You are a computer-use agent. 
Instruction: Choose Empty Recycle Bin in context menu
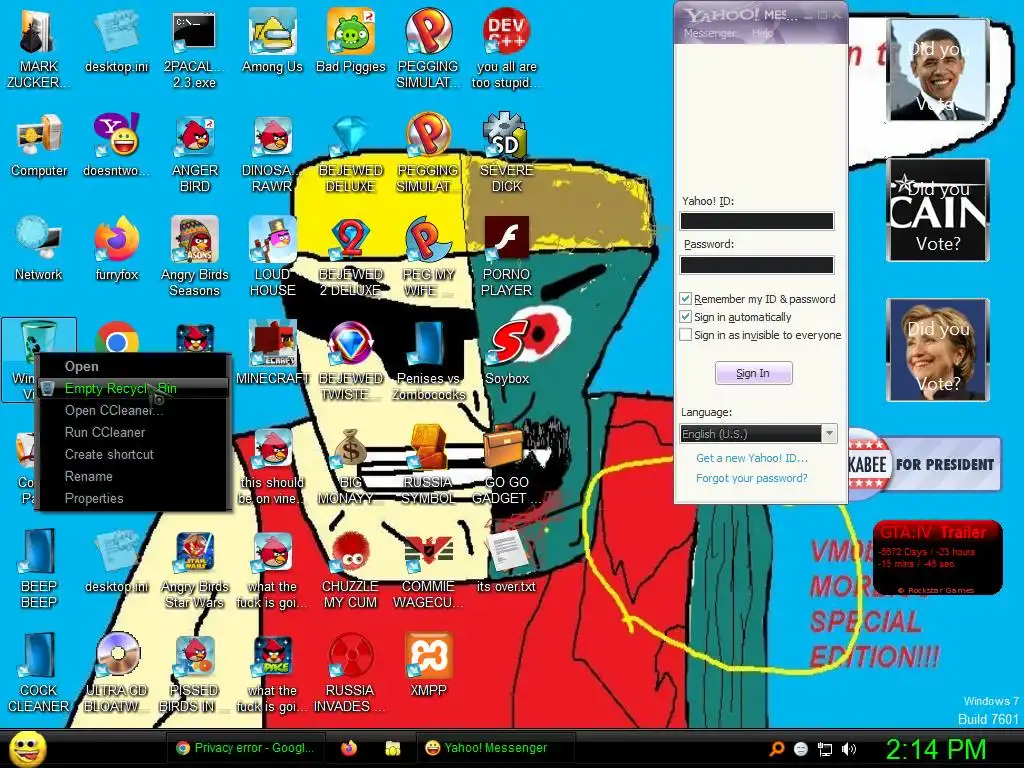[133, 389]
